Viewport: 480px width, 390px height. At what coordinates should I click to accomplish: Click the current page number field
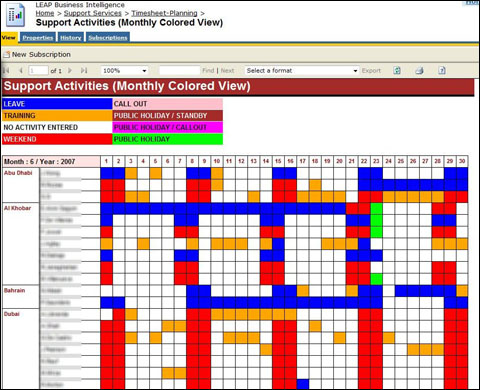[38, 70]
